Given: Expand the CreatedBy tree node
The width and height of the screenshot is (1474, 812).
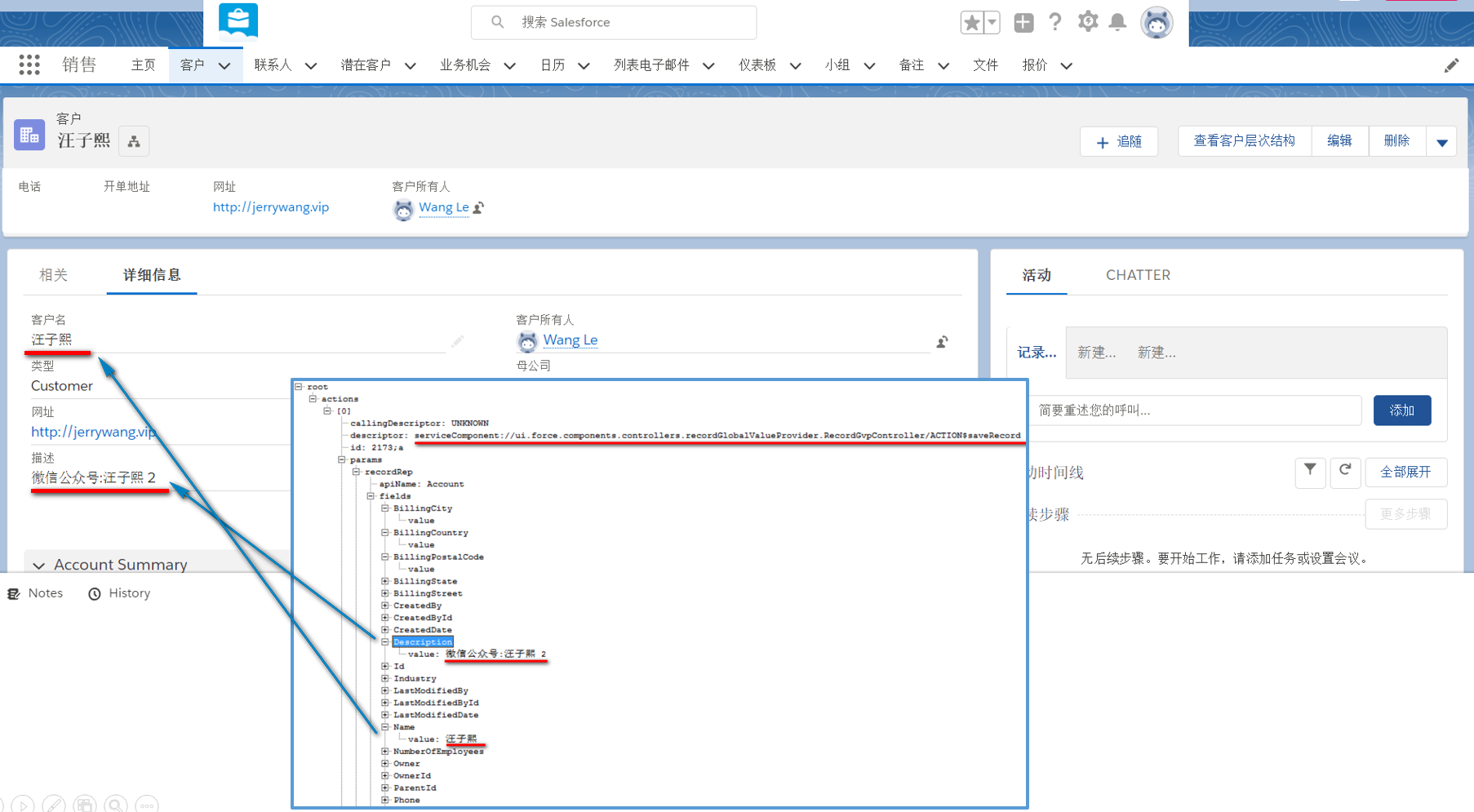Looking at the screenshot, I should (x=385, y=606).
